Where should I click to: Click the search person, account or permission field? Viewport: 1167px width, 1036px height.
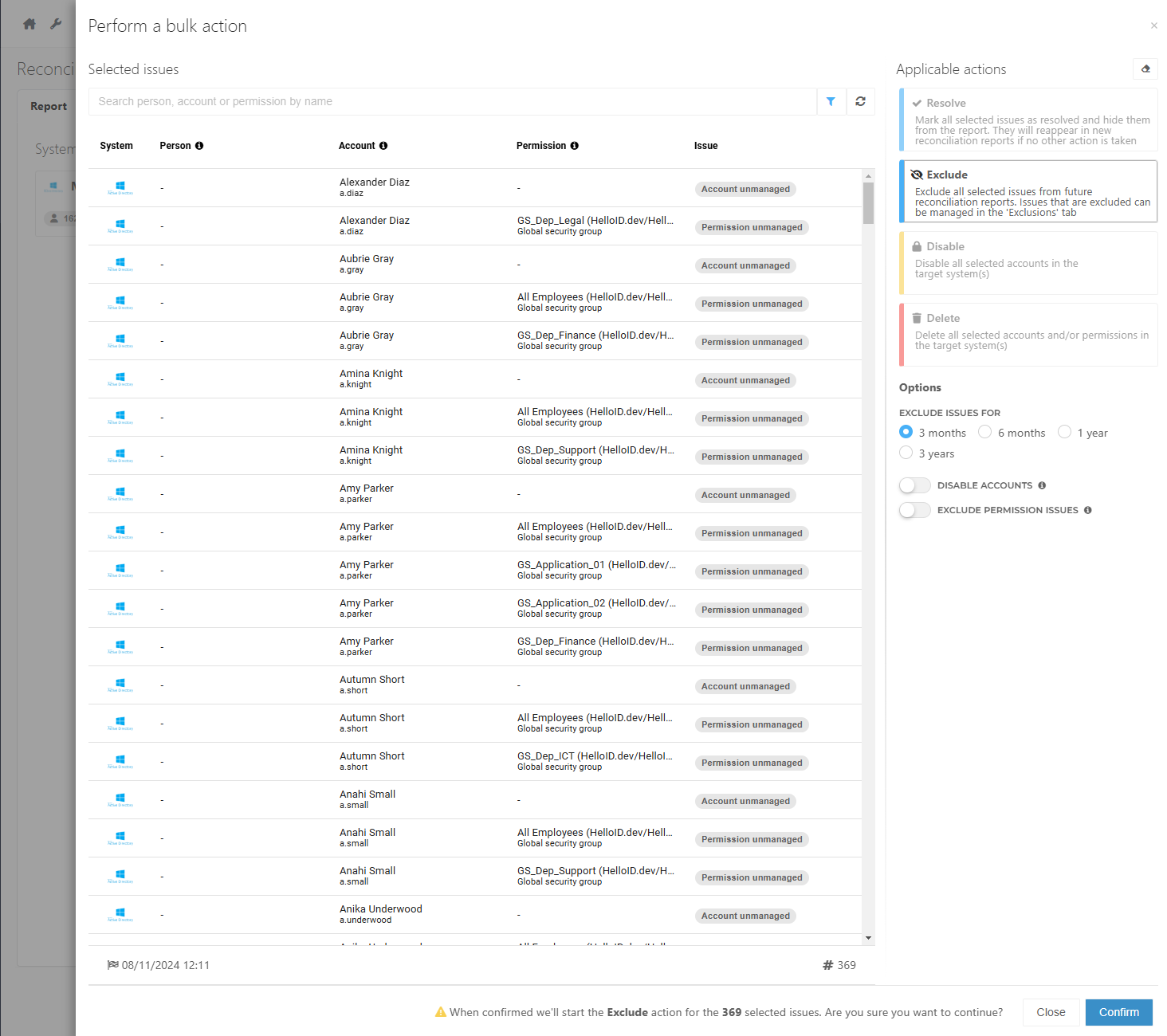[x=453, y=101]
